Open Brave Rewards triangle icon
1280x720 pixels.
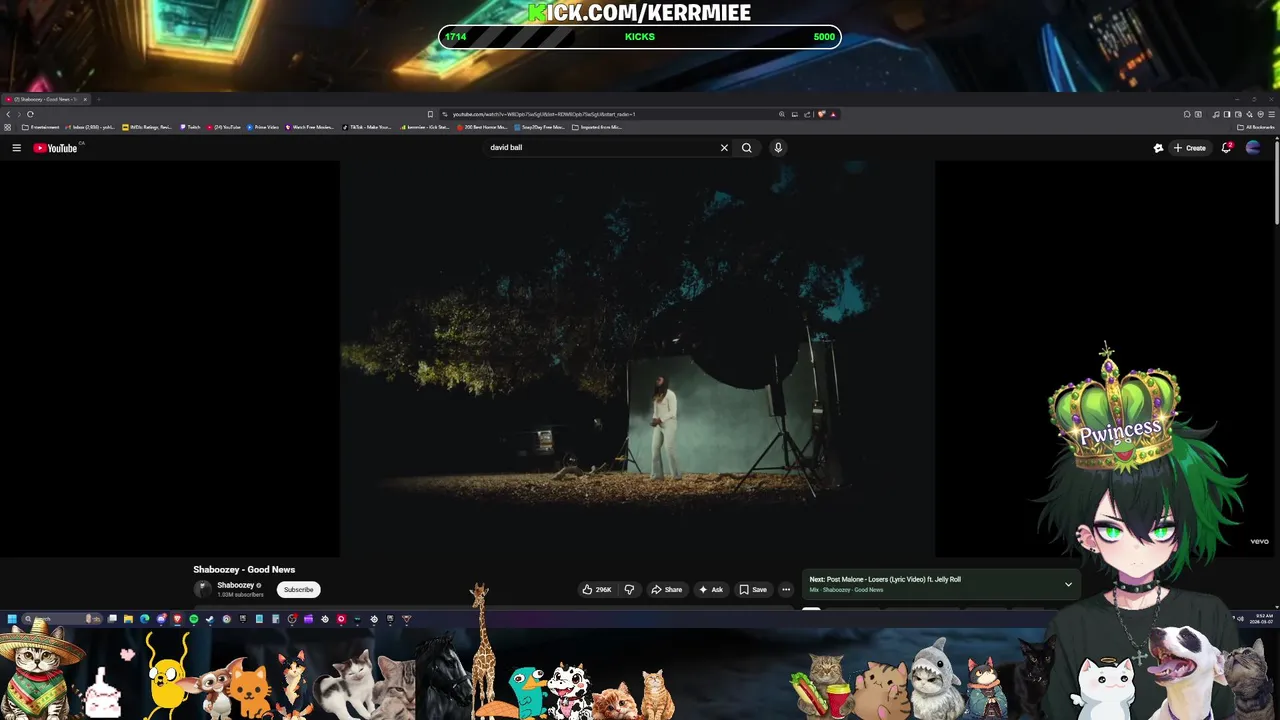(833, 114)
